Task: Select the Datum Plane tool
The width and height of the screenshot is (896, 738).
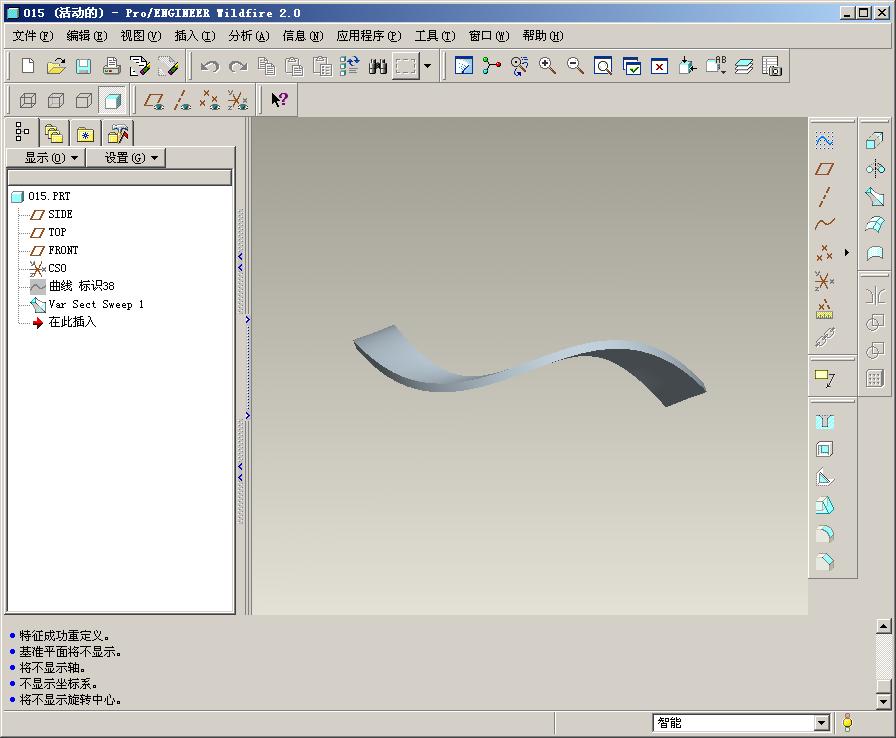Action: [x=824, y=169]
